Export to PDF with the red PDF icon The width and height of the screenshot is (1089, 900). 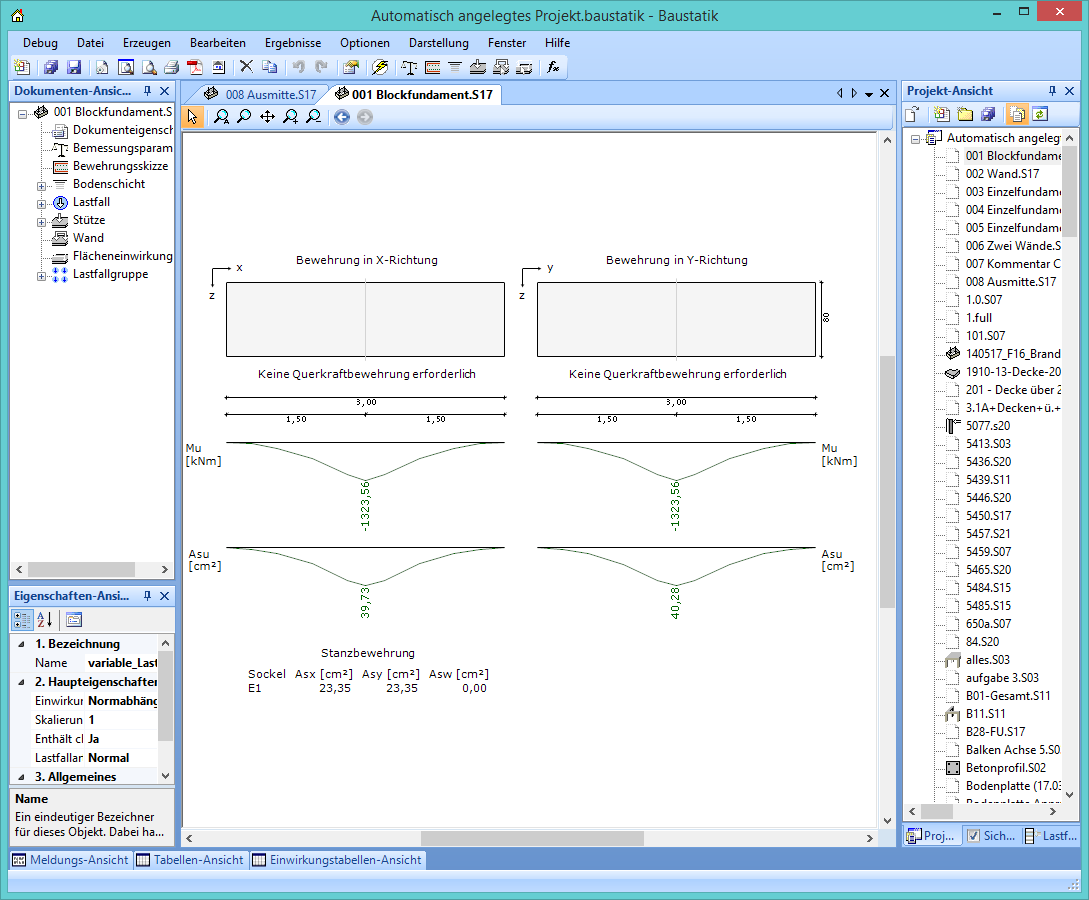(x=195, y=67)
